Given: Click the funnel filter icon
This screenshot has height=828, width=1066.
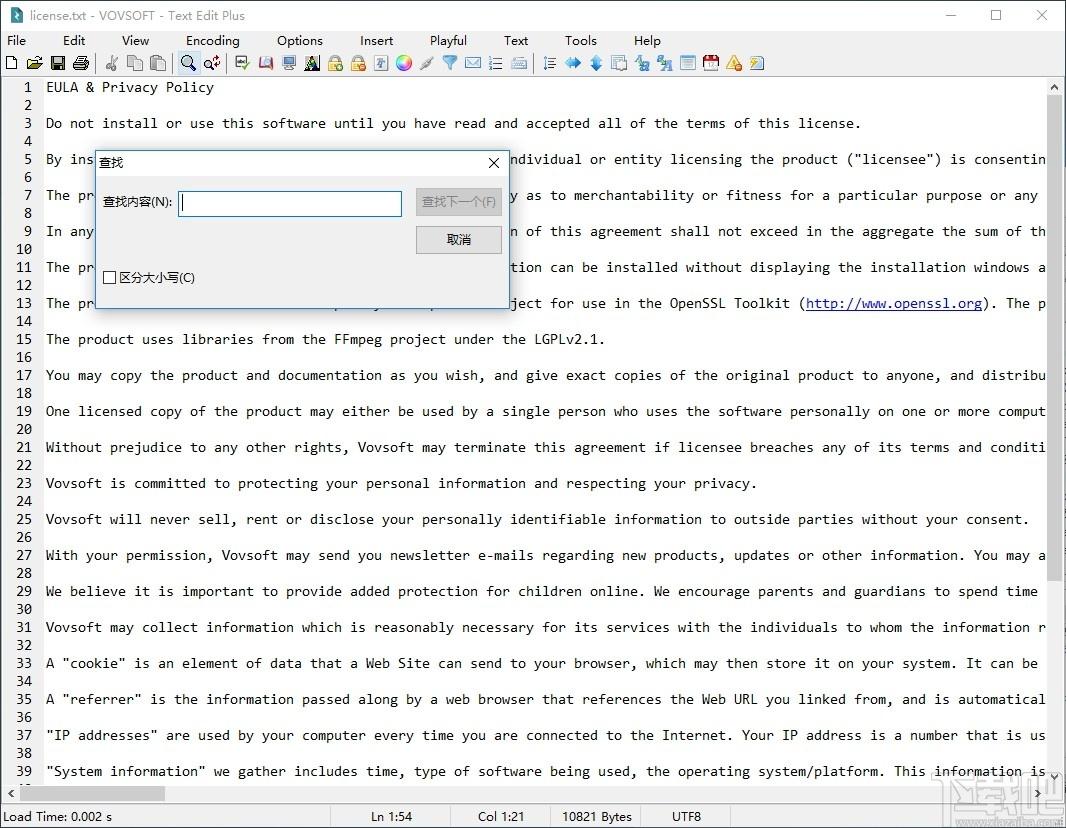Looking at the screenshot, I should pyautogui.click(x=450, y=63).
